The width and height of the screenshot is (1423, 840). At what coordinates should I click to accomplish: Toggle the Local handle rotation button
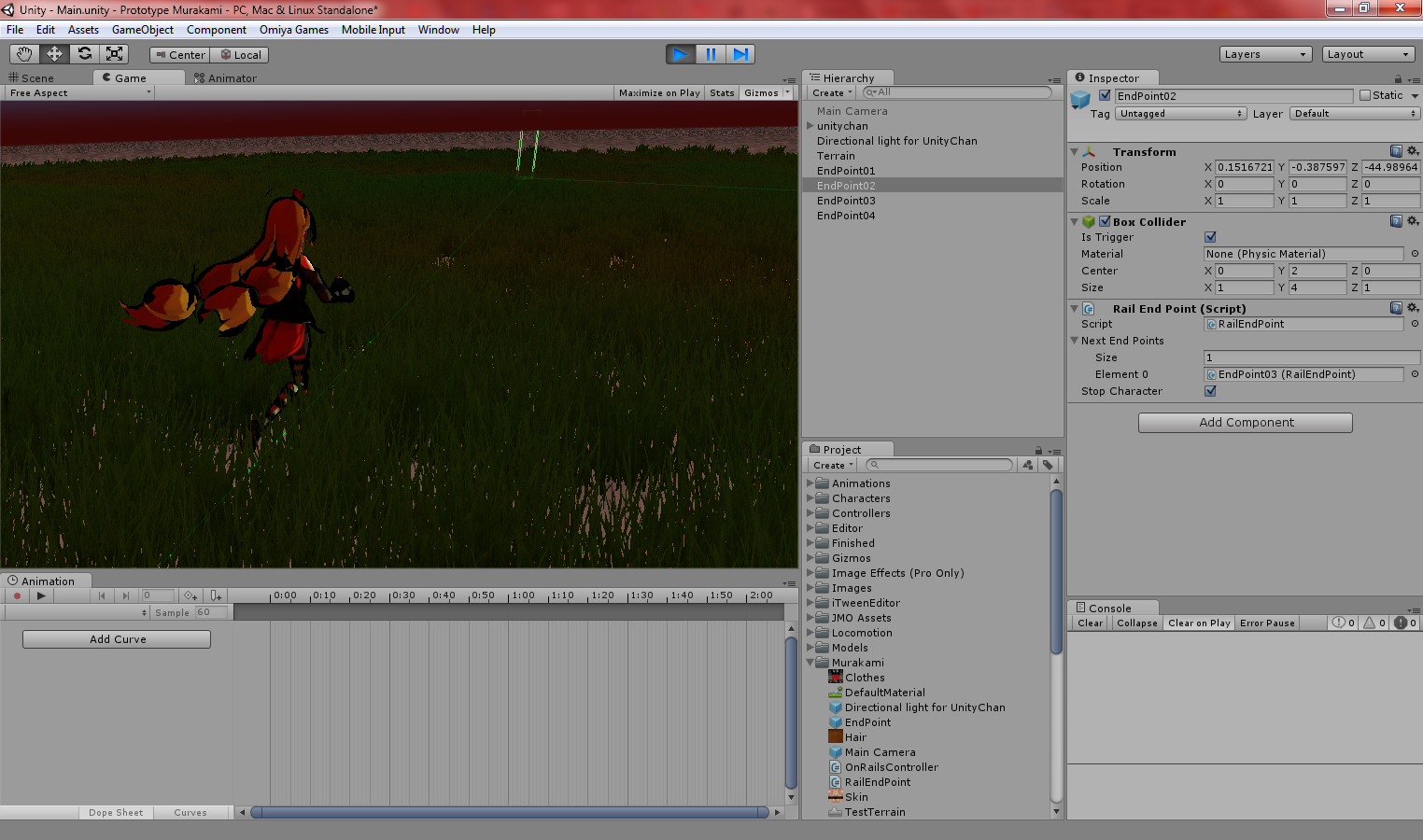tap(240, 55)
